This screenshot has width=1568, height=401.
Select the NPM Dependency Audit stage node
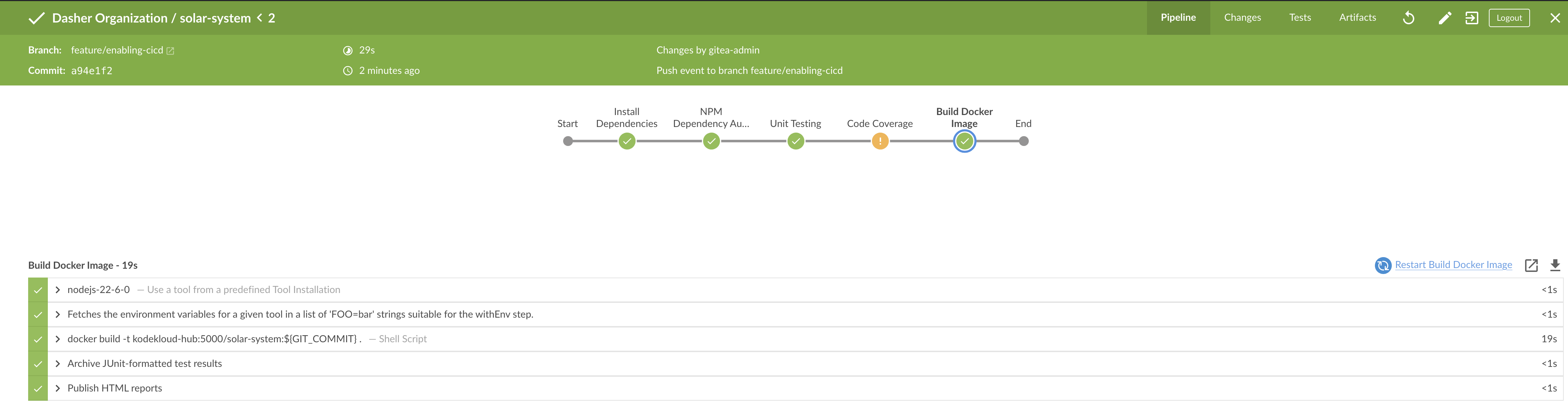711,141
